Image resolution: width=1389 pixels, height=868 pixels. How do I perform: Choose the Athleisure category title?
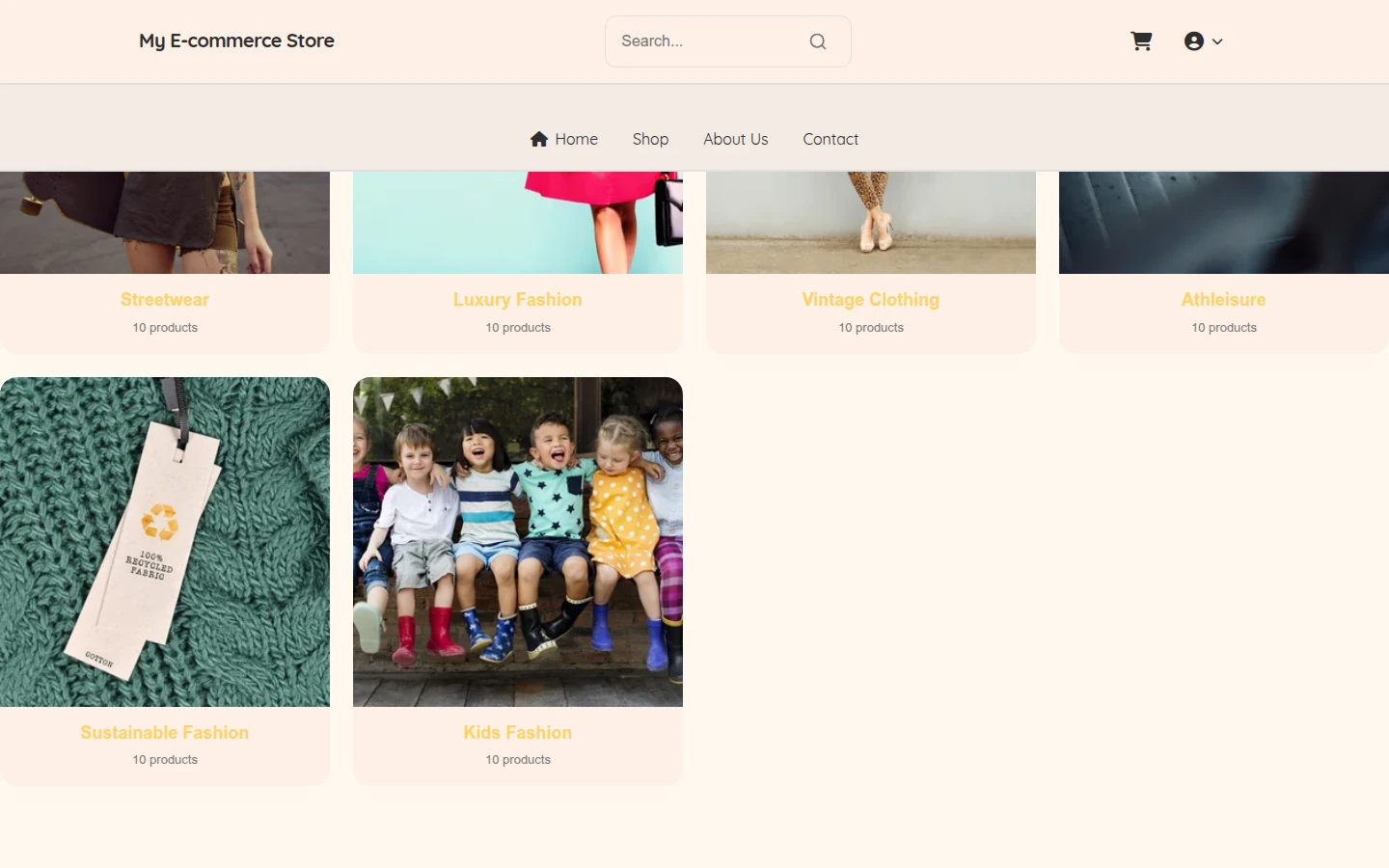pos(1224,300)
